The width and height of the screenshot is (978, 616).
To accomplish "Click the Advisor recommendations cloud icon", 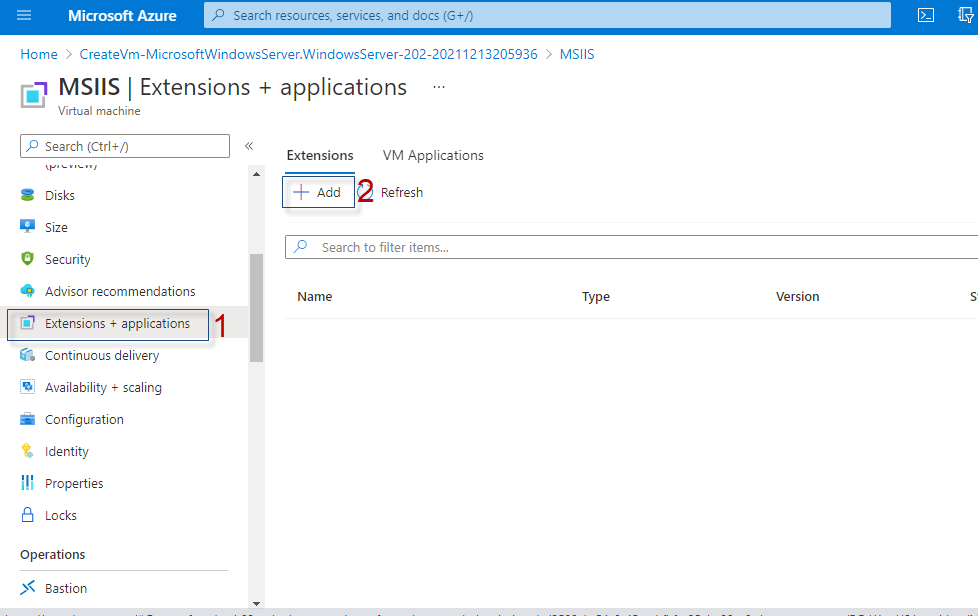I will [x=27, y=291].
